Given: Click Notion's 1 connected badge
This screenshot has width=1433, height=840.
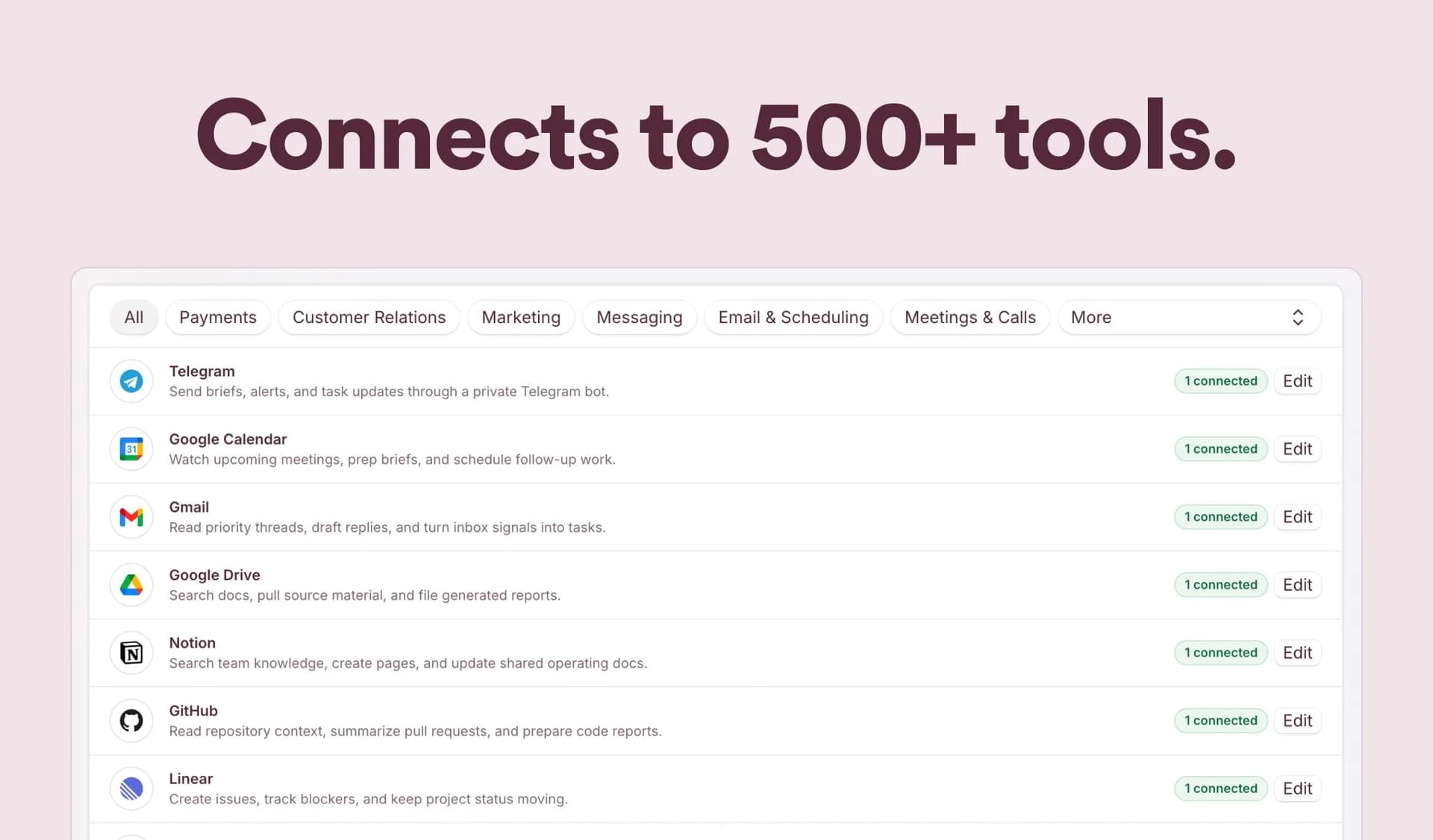Looking at the screenshot, I should [x=1221, y=653].
